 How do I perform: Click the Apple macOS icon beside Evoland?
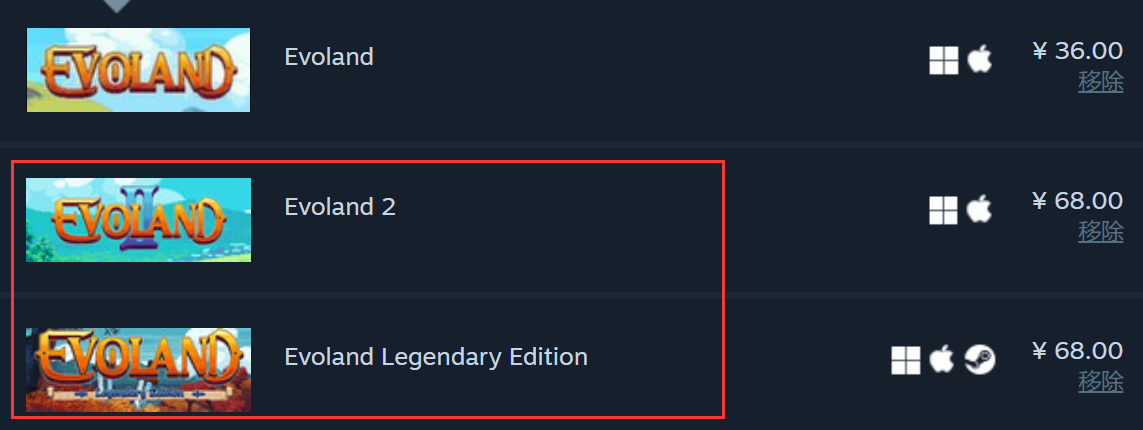click(980, 59)
